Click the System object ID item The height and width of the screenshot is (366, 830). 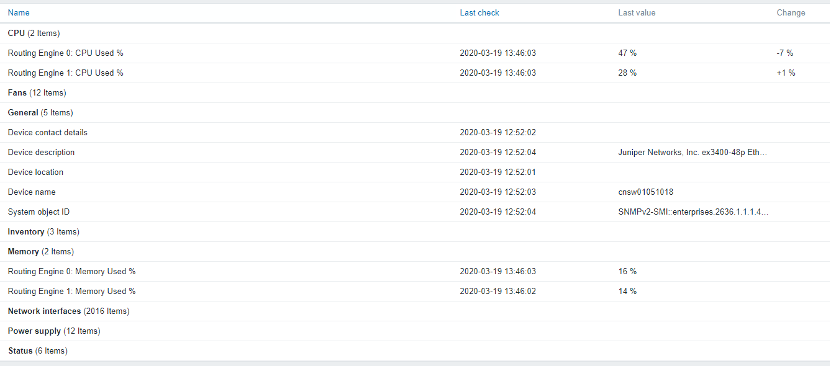coord(39,212)
